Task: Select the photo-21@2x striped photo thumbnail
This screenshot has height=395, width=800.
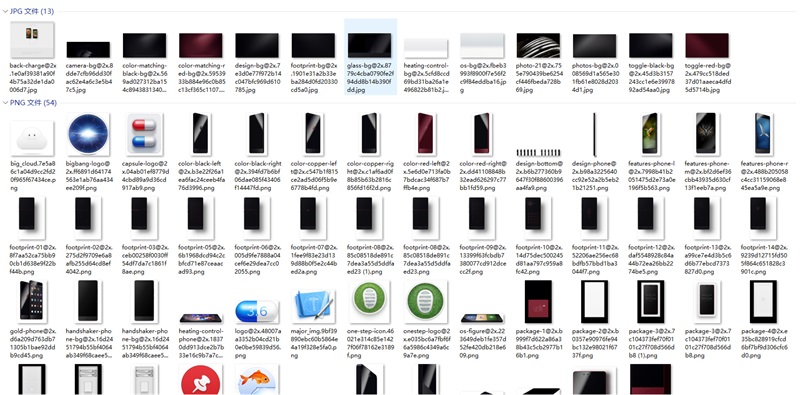Action: (538, 45)
